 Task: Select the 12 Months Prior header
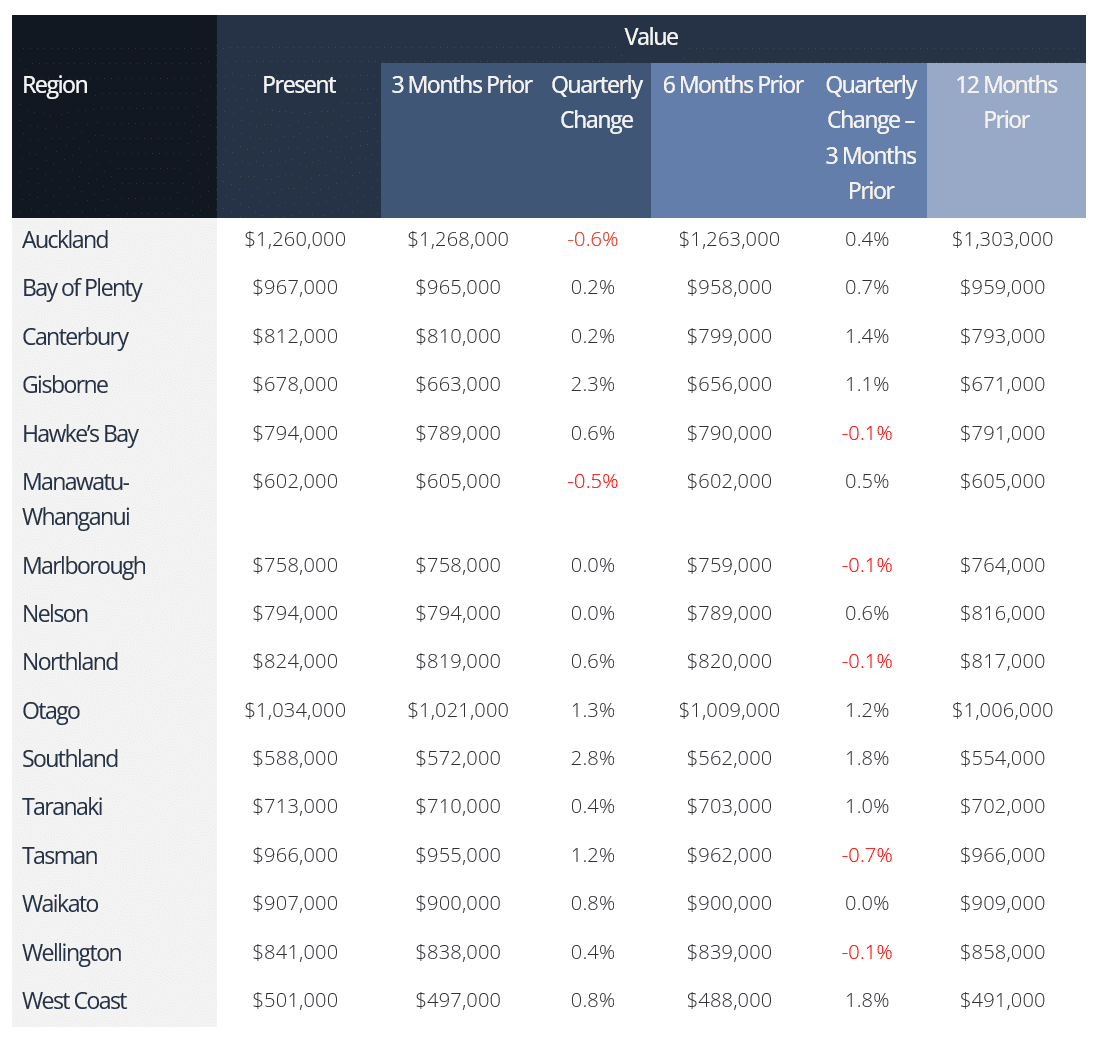tap(1005, 102)
